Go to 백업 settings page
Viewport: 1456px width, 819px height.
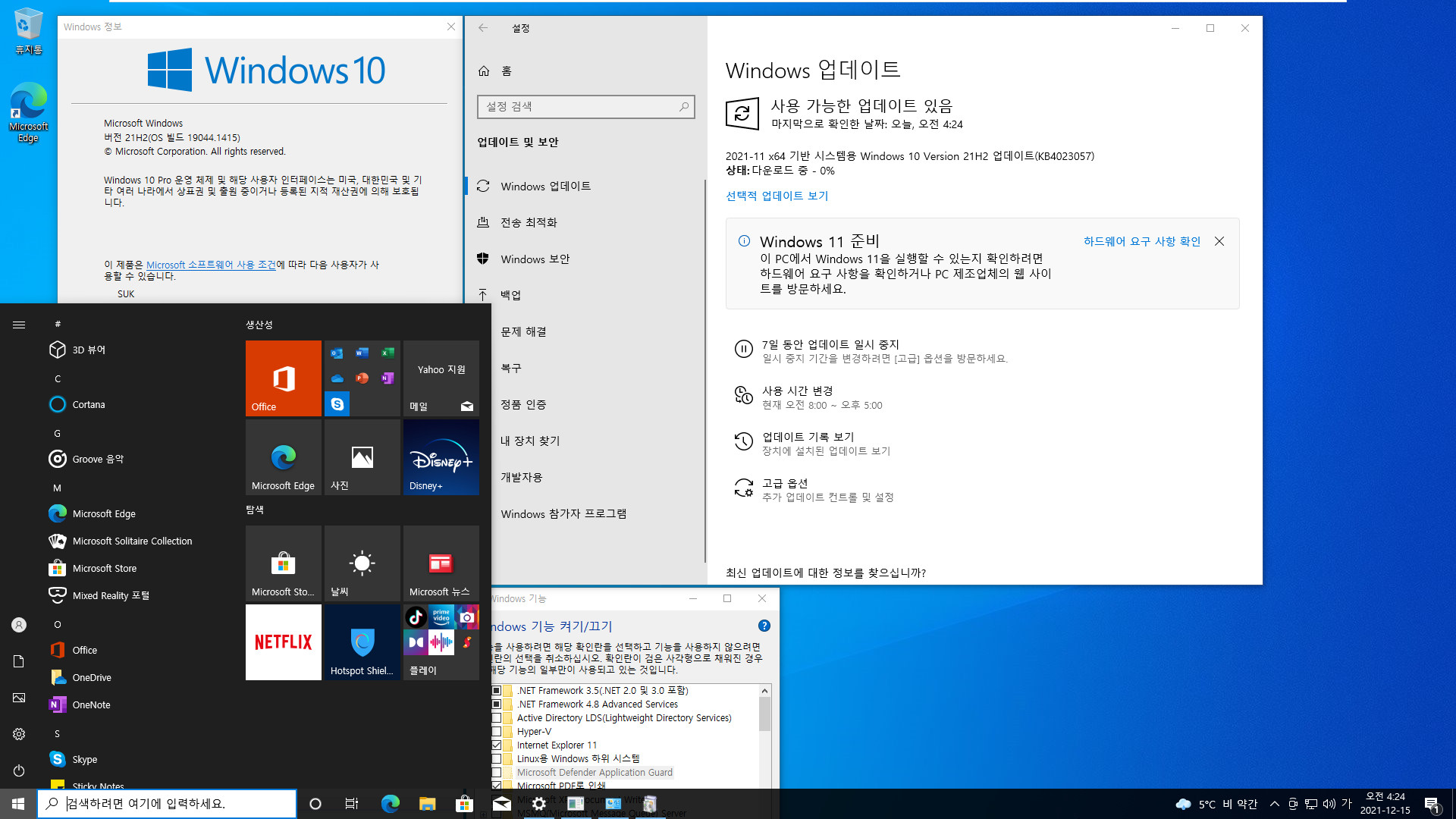[585, 295]
